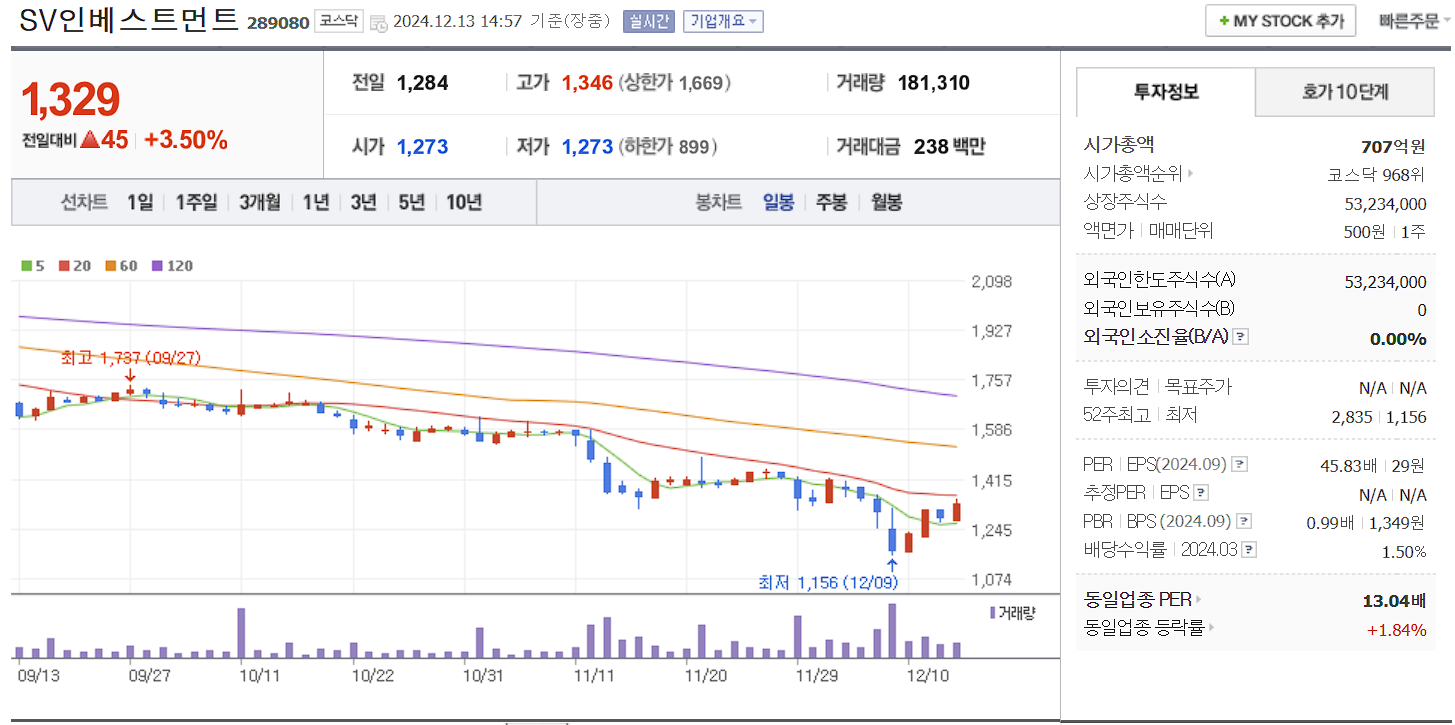
Task: Switch to the 호가 10단계 tab
Action: point(1345,91)
